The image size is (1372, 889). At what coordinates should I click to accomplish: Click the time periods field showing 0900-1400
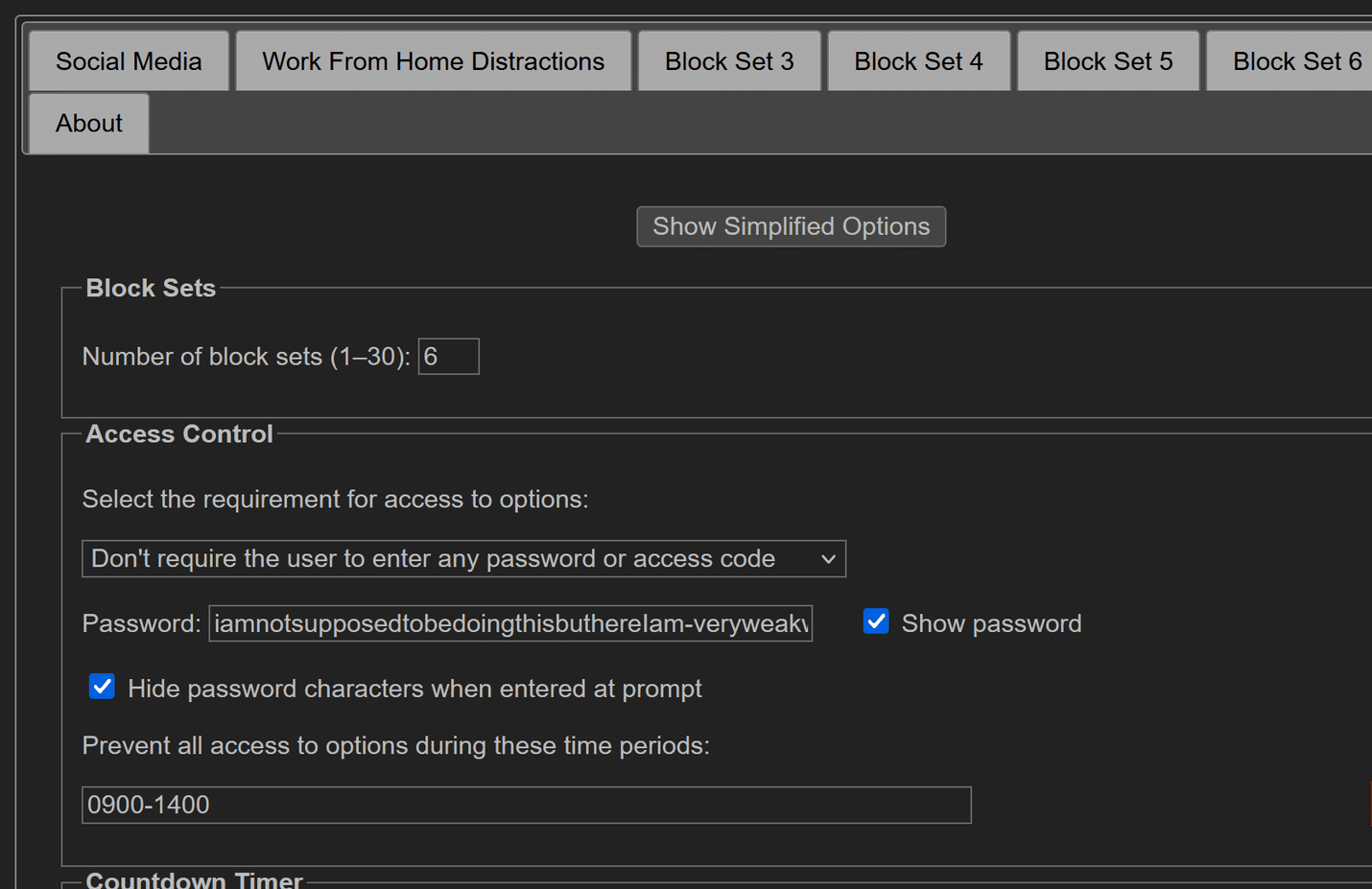pyautogui.click(x=527, y=805)
